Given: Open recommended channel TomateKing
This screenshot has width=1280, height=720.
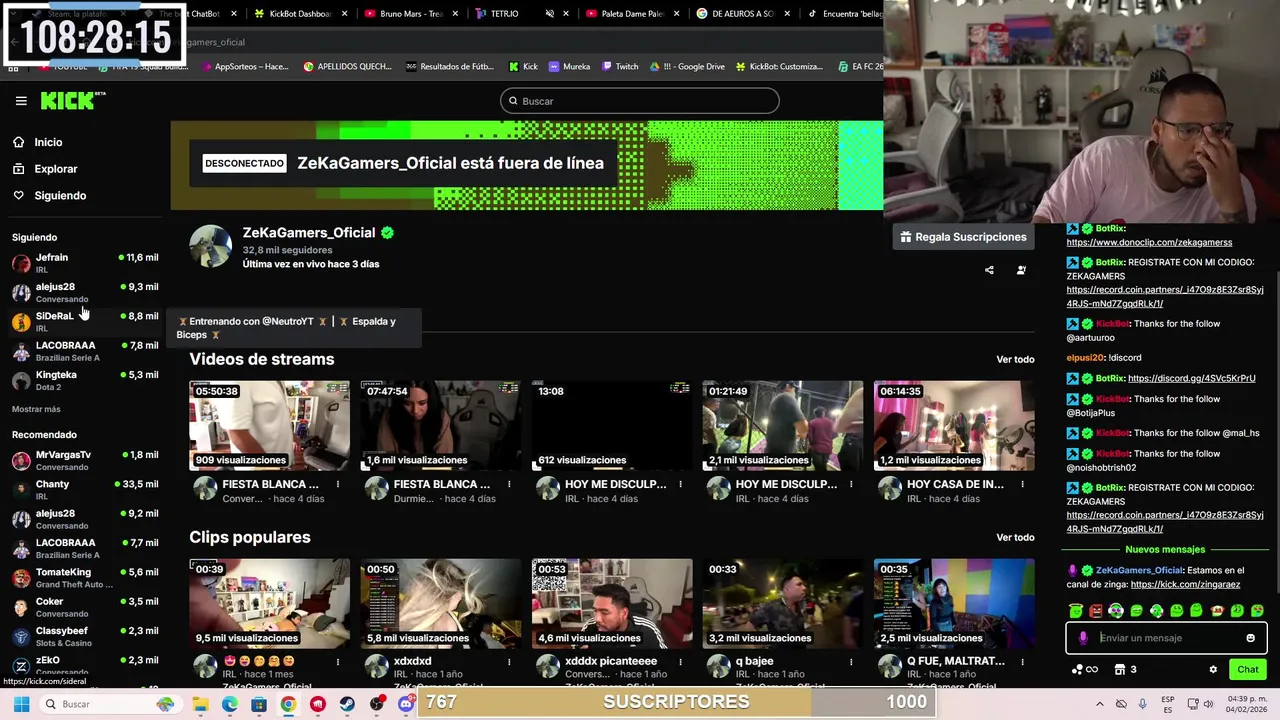Looking at the screenshot, I should [x=85, y=577].
